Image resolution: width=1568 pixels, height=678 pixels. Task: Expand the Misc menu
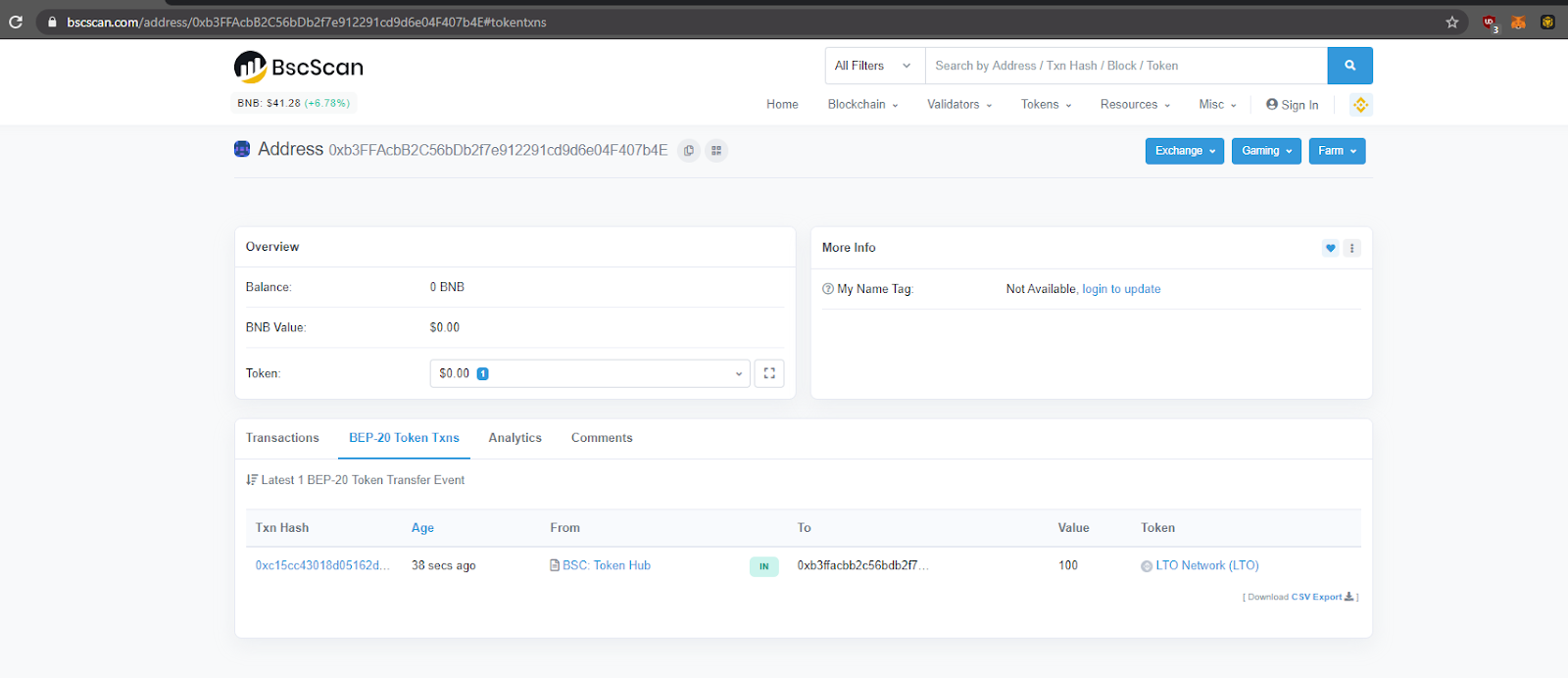[1217, 105]
